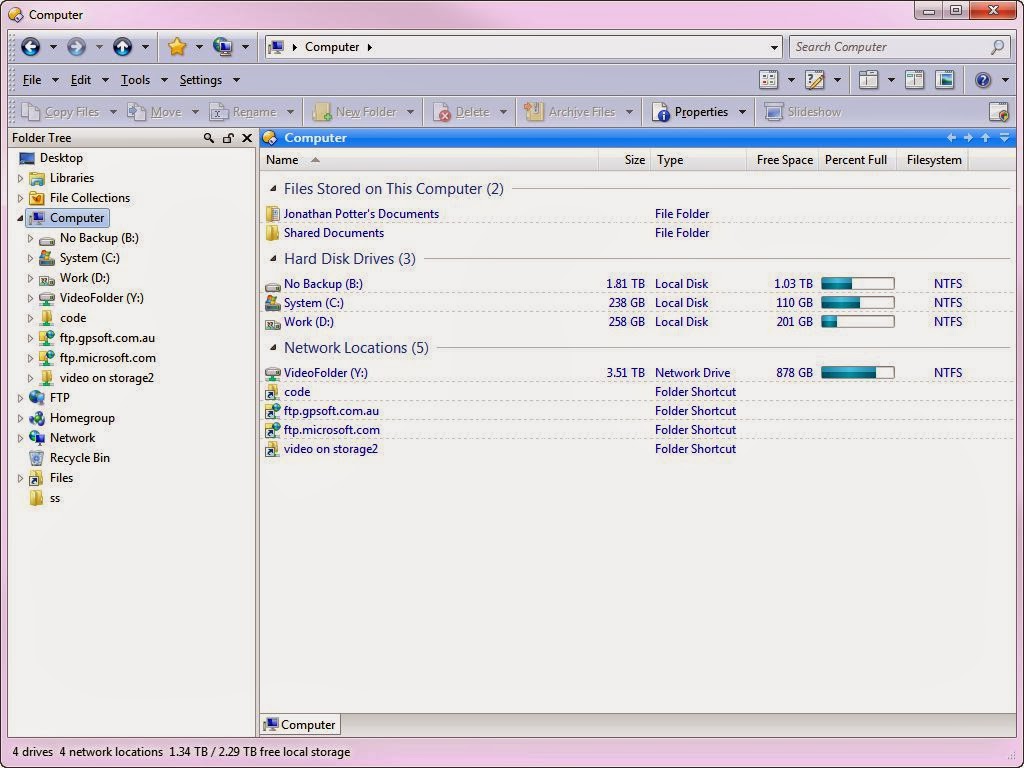Click the dual lister layout icon
This screenshot has height=768, width=1024.
914,80
